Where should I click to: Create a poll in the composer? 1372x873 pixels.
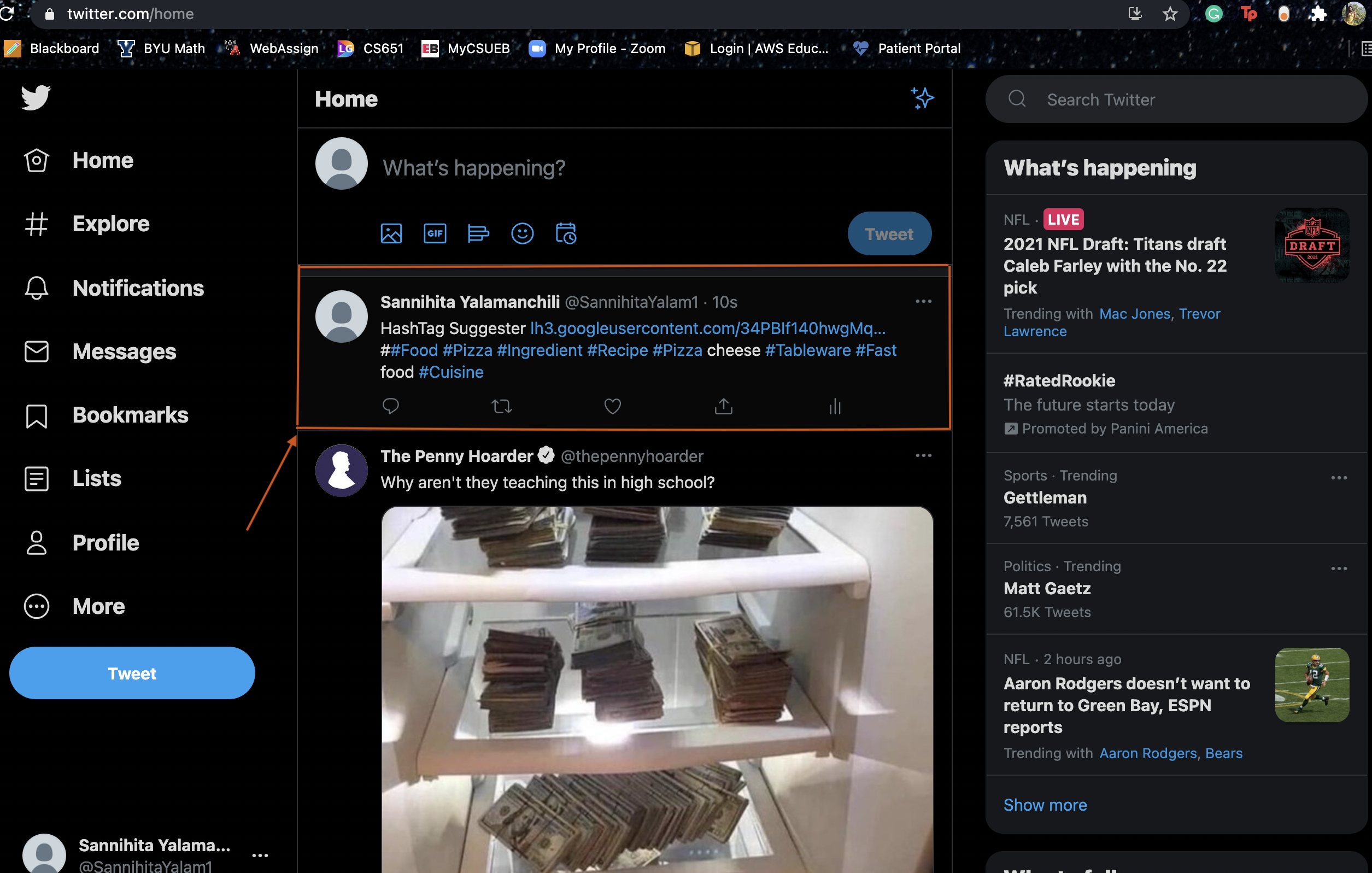pyautogui.click(x=478, y=233)
